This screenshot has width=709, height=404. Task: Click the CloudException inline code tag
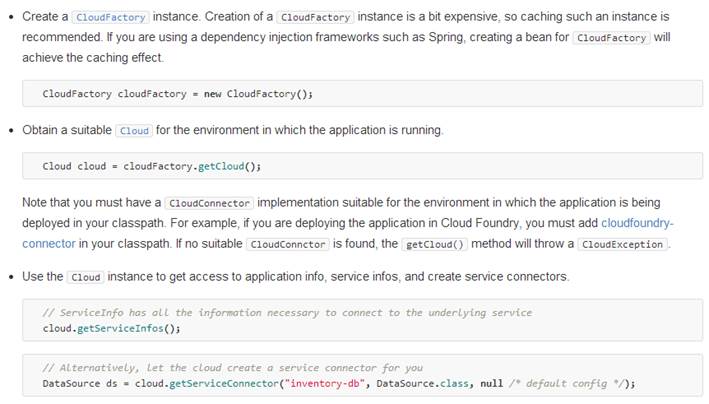pos(621,244)
